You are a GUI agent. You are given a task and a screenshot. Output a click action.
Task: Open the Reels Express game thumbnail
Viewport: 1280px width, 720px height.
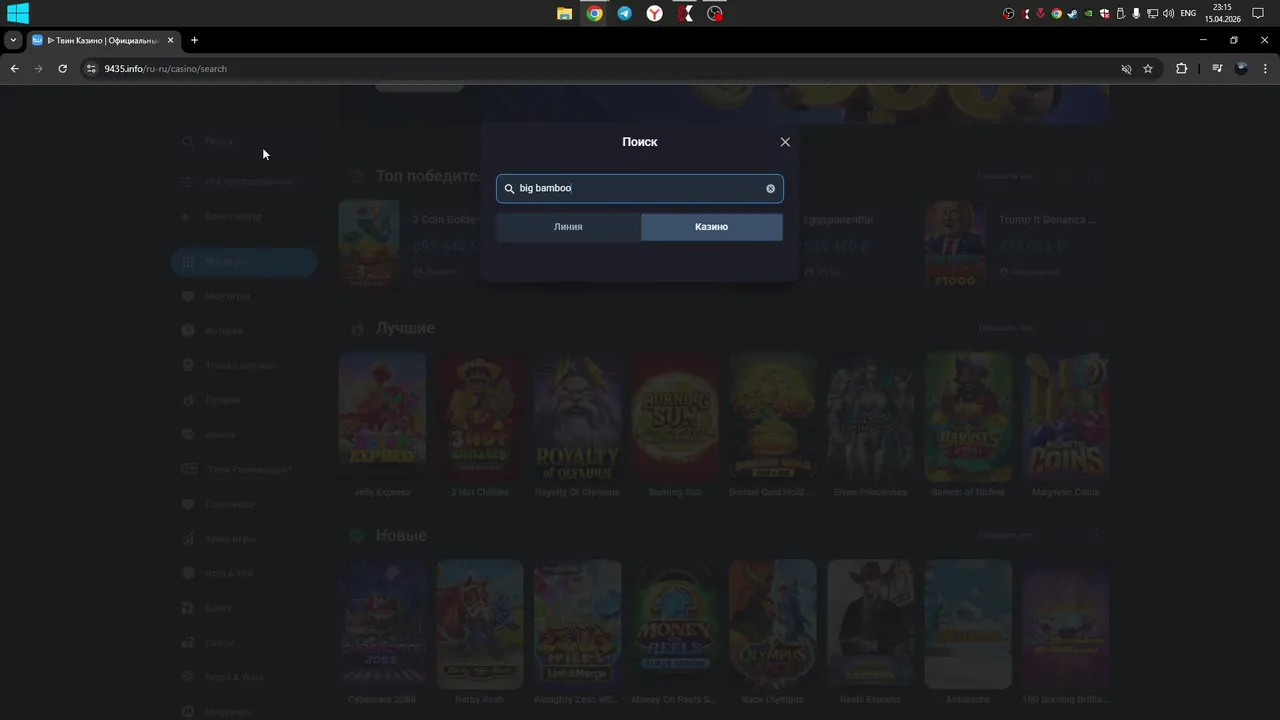[870, 624]
